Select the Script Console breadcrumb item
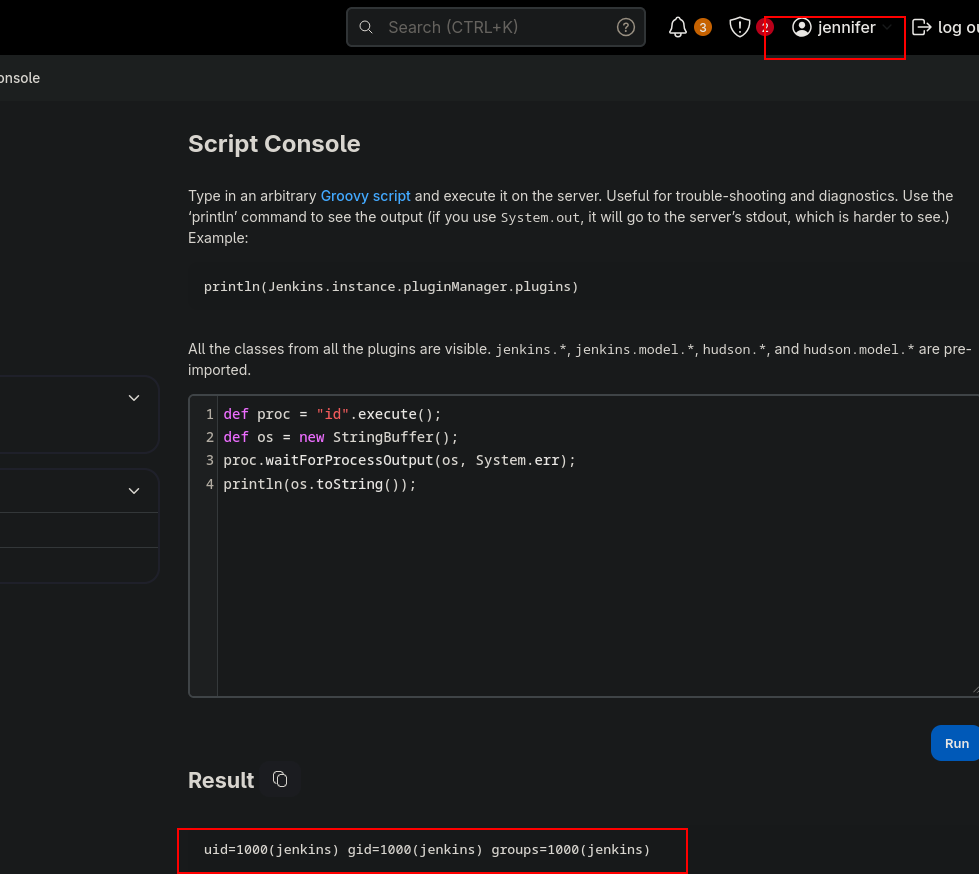 tap(20, 78)
